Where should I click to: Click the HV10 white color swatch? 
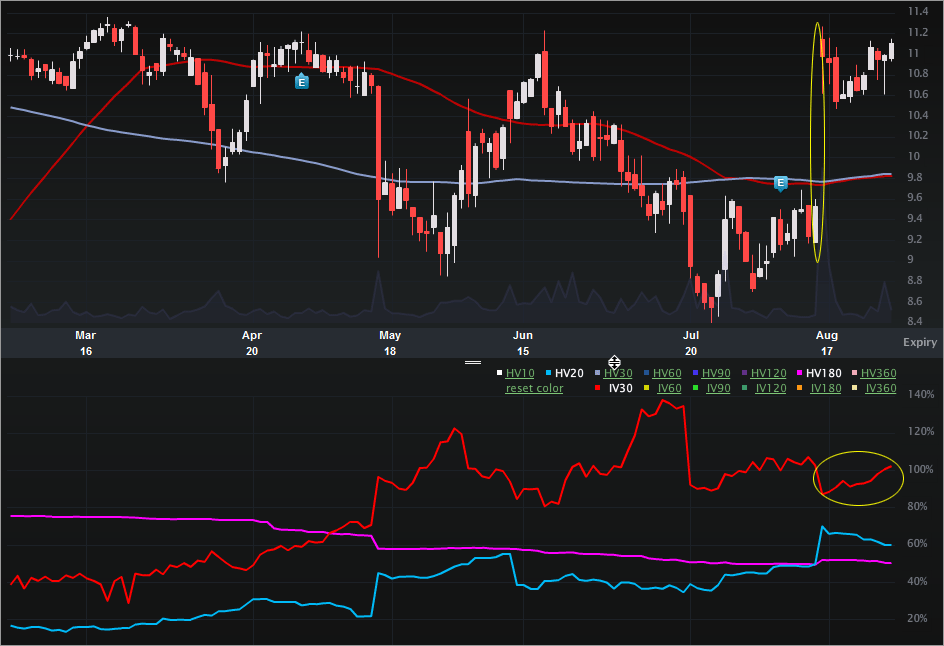499,373
